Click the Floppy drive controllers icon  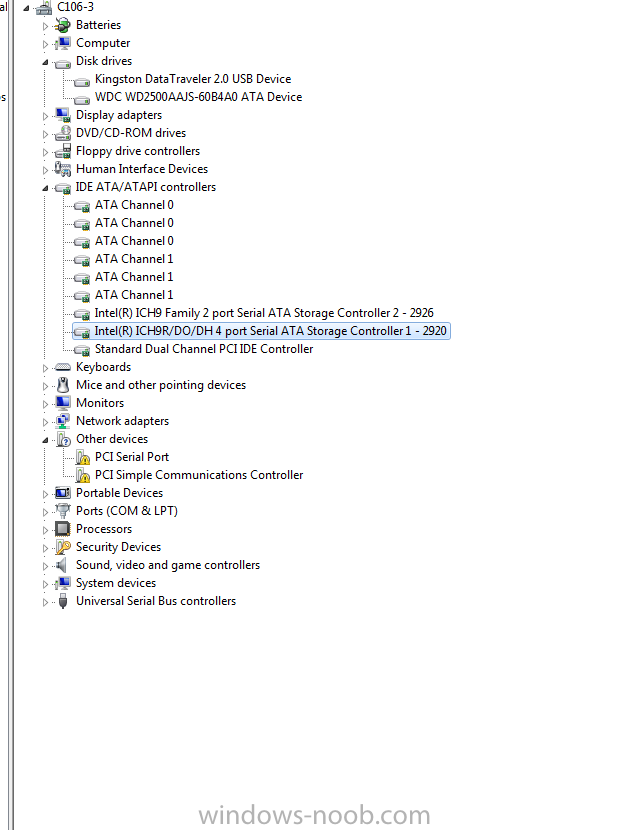click(62, 151)
